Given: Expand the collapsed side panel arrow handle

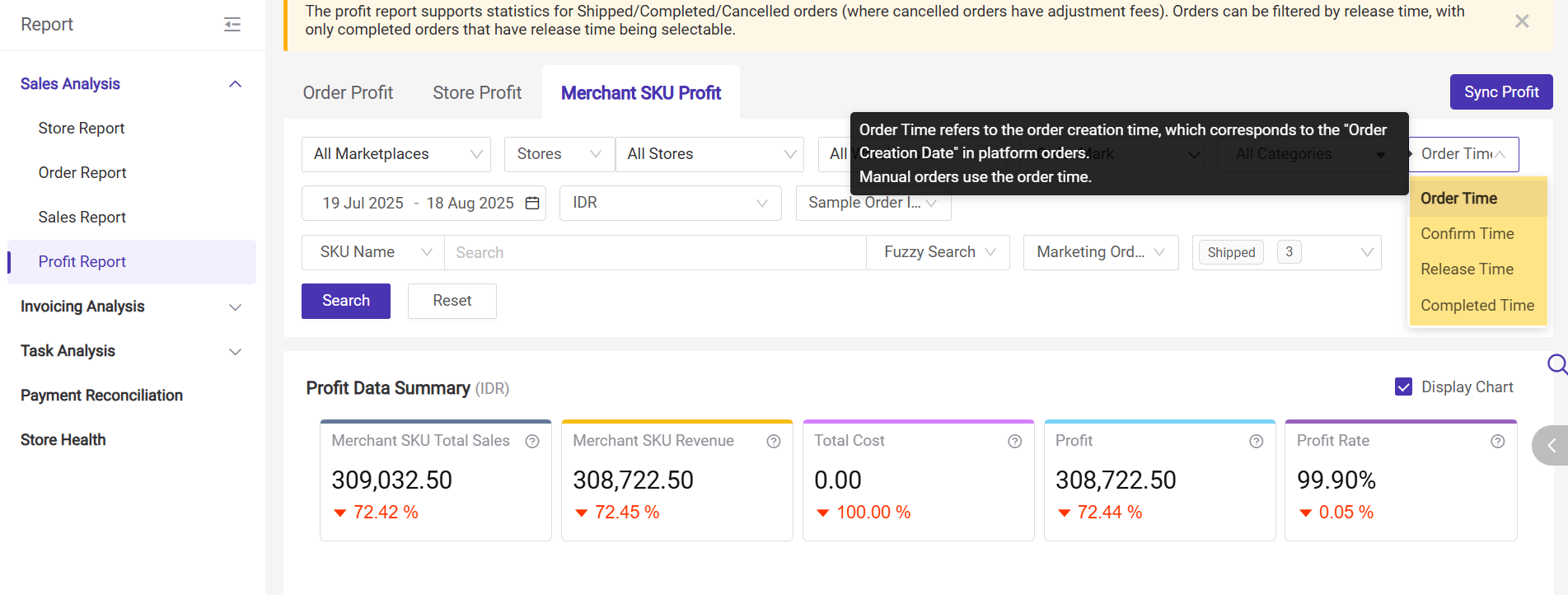Looking at the screenshot, I should [x=1550, y=446].
